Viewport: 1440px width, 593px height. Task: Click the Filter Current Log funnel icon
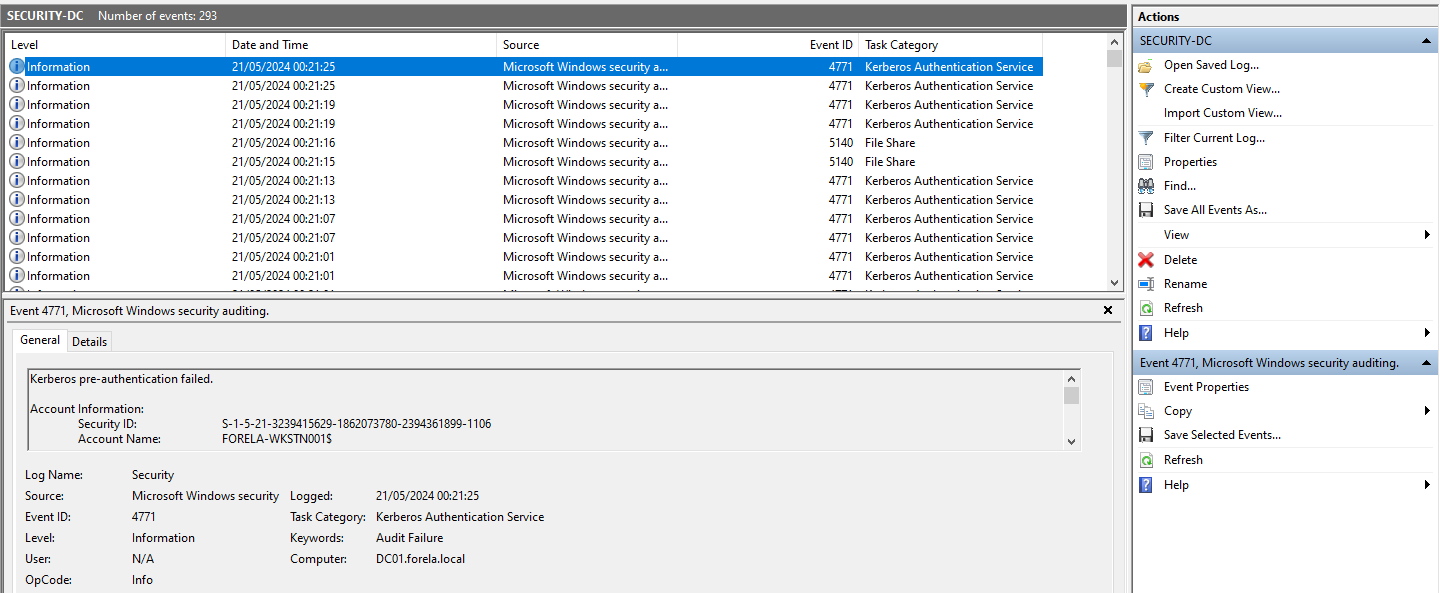(1146, 138)
